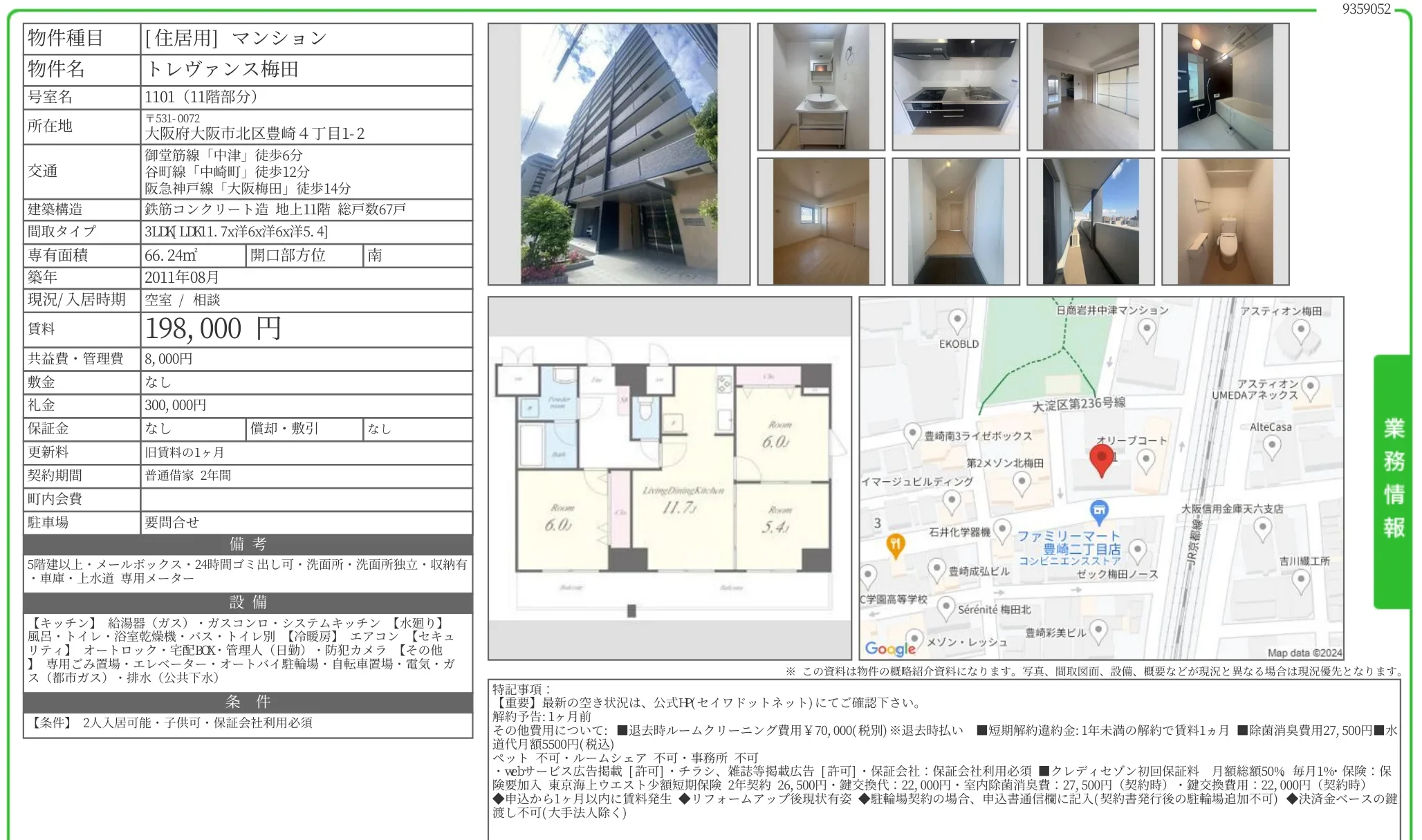Screen dimensions: 1422x840
Task: Click the Google logo on map
Action: [x=890, y=648]
